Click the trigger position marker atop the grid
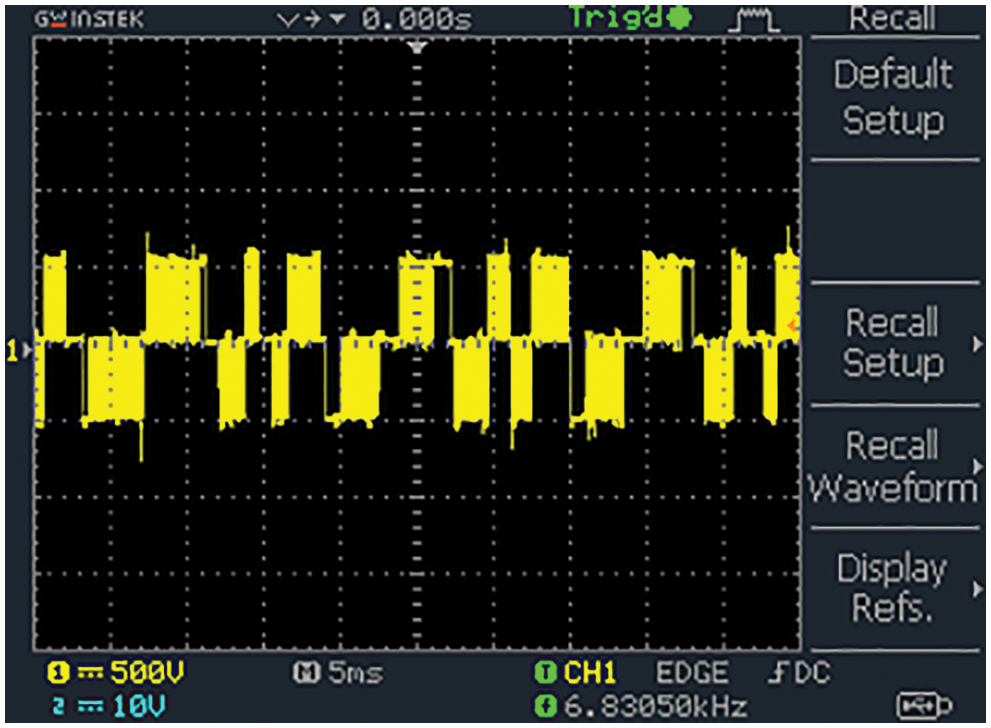The image size is (991, 728). click(418, 48)
